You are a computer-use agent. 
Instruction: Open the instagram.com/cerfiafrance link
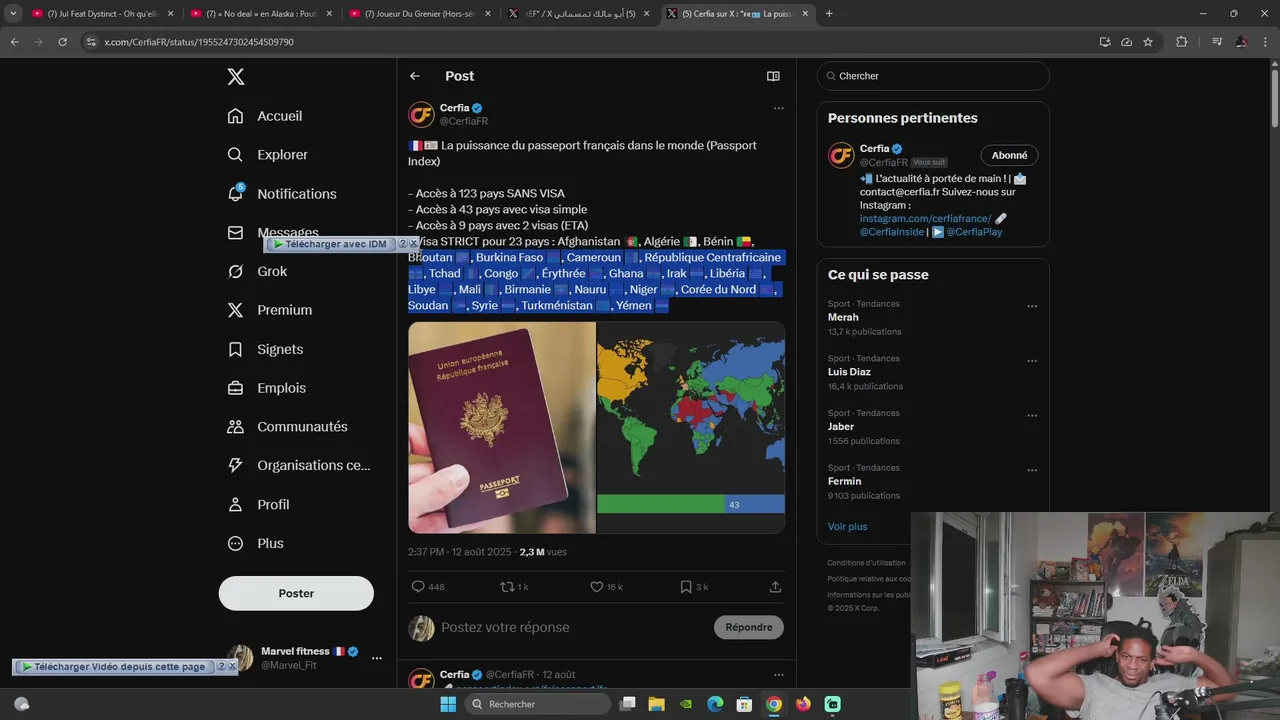click(x=925, y=218)
